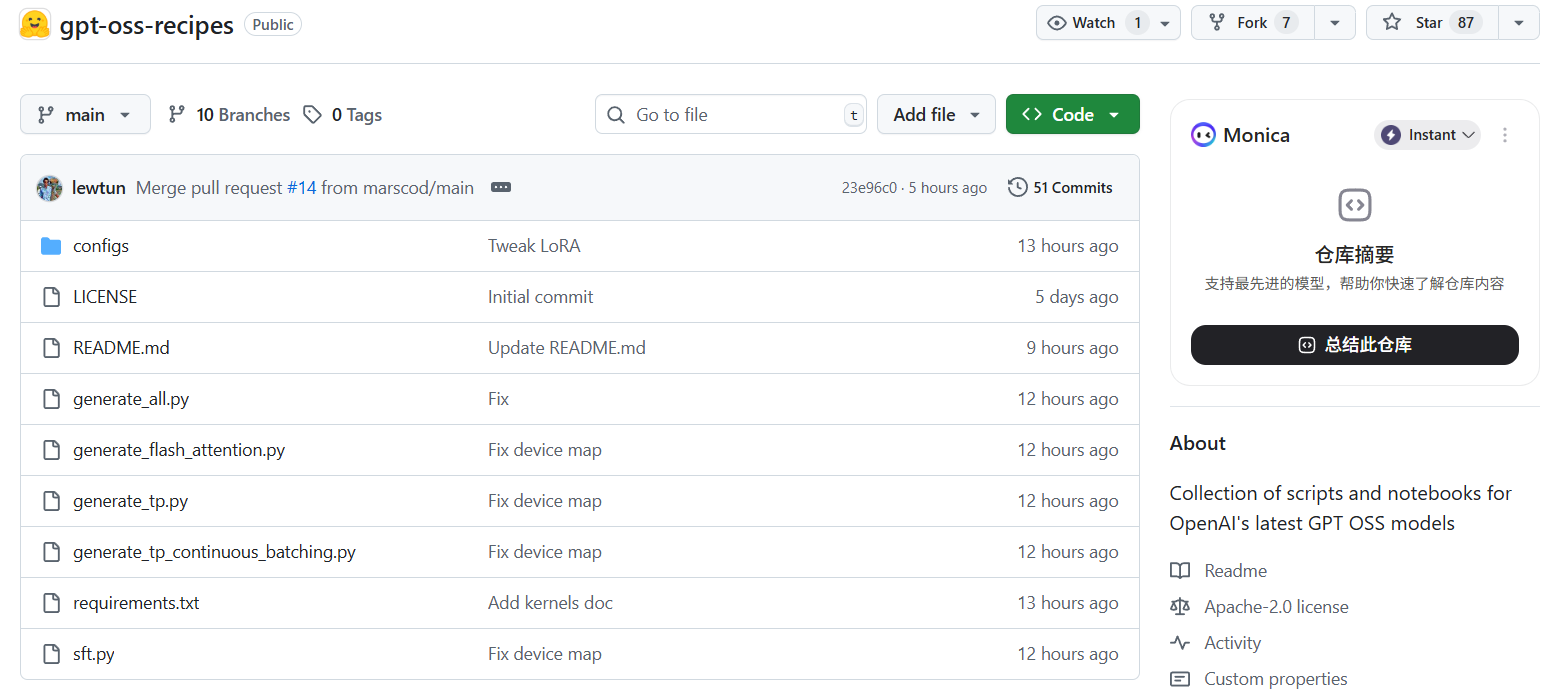Open the 51 Commits history link
Viewport: 1553px width, 693px height.
click(1060, 188)
